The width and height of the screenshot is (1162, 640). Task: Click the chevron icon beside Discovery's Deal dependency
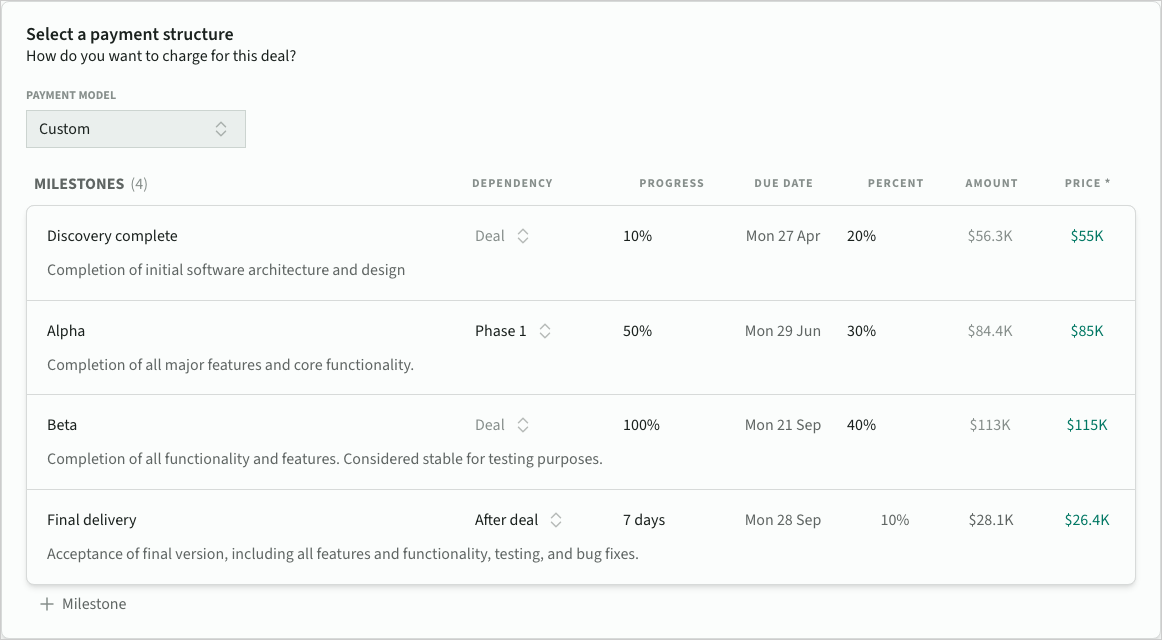pyautogui.click(x=523, y=236)
